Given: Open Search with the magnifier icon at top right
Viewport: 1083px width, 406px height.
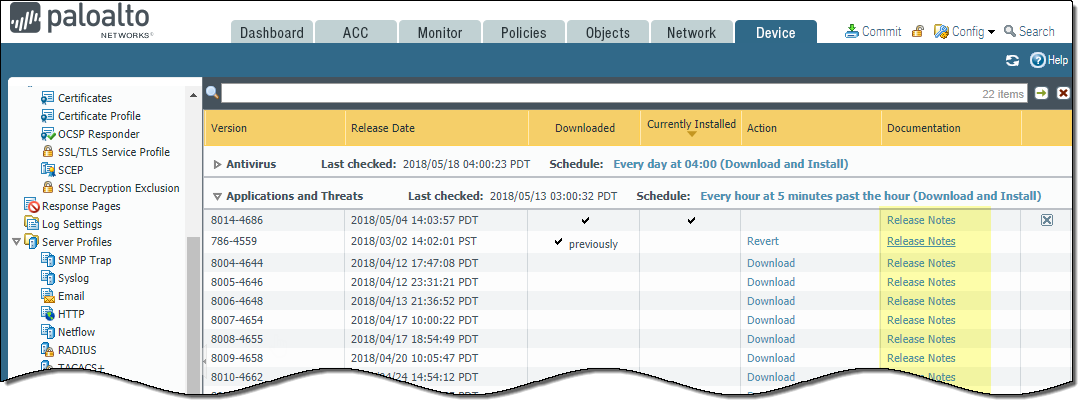Looking at the screenshot, I should click(1010, 32).
